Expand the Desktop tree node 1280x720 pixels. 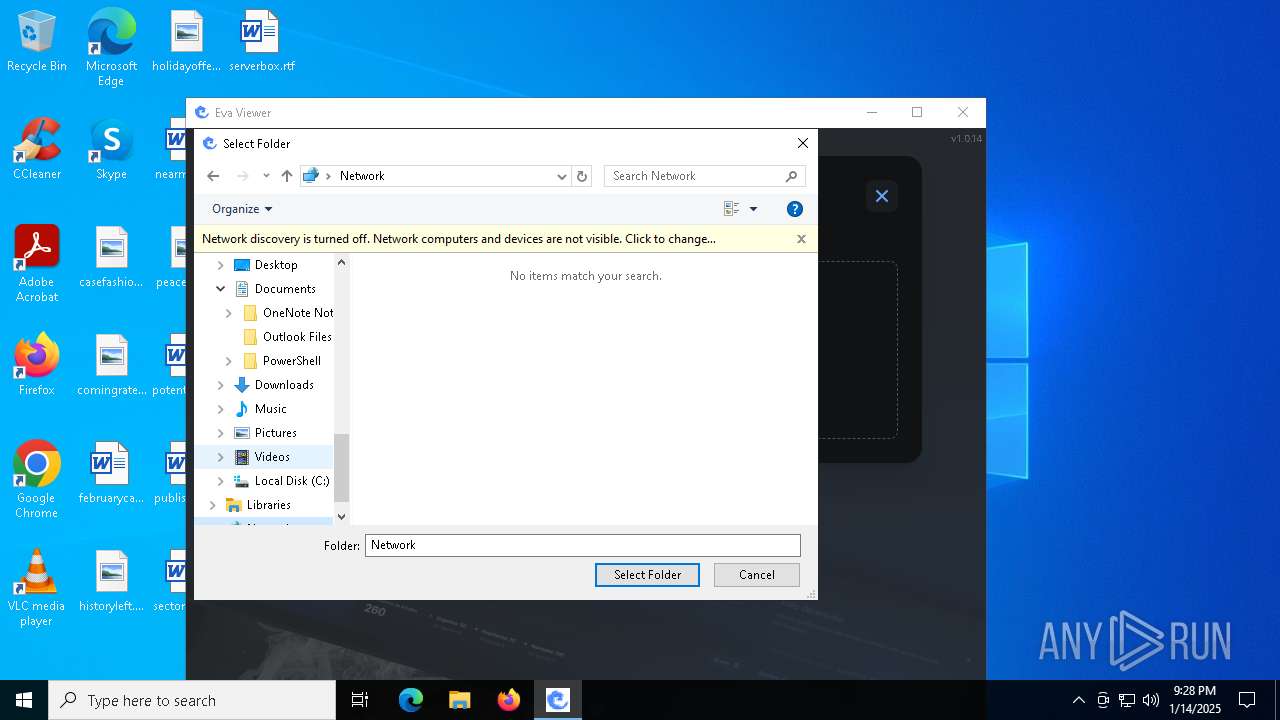(x=221, y=265)
